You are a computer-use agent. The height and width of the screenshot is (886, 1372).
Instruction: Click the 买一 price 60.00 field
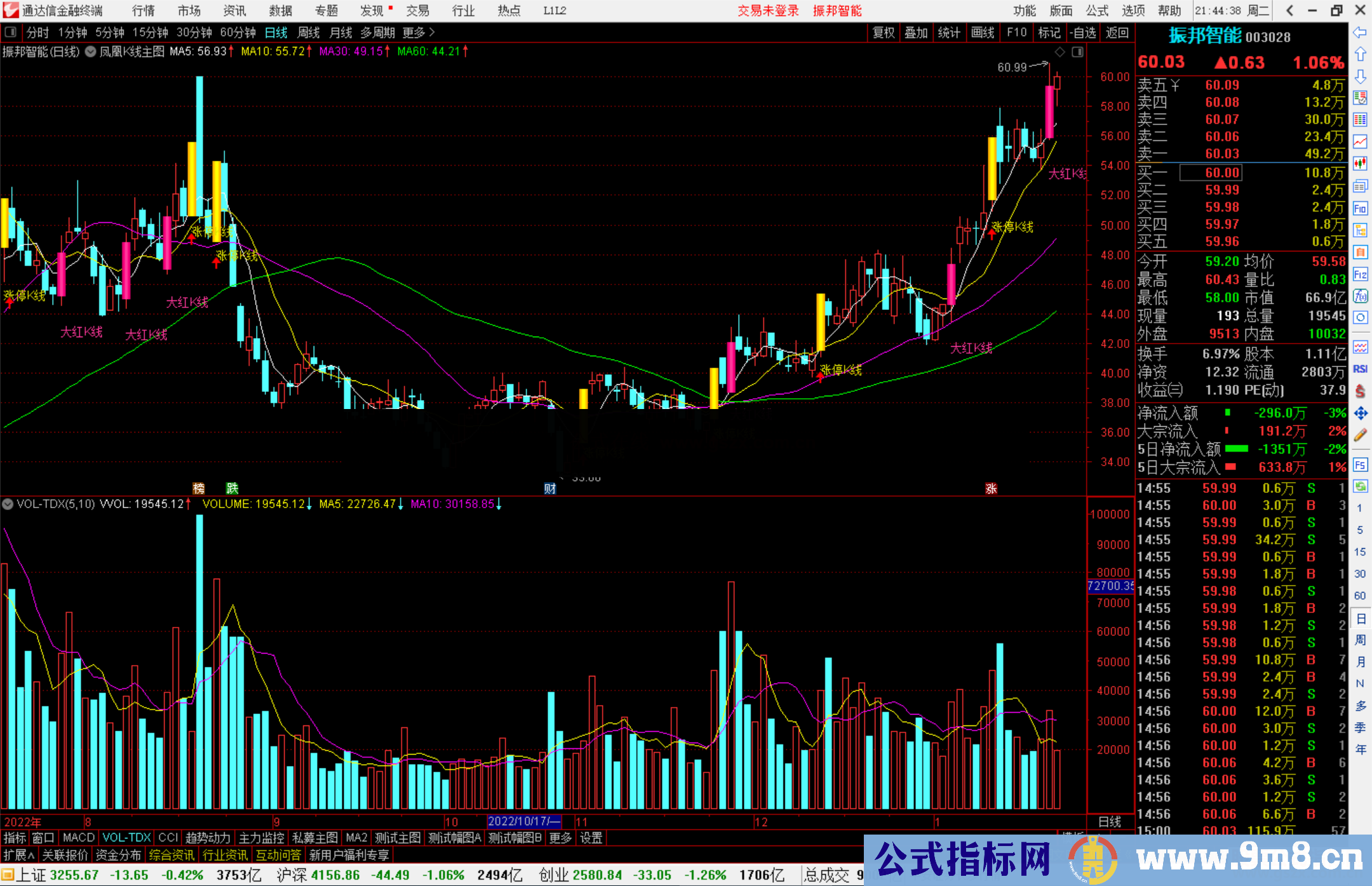pos(1211,173)
